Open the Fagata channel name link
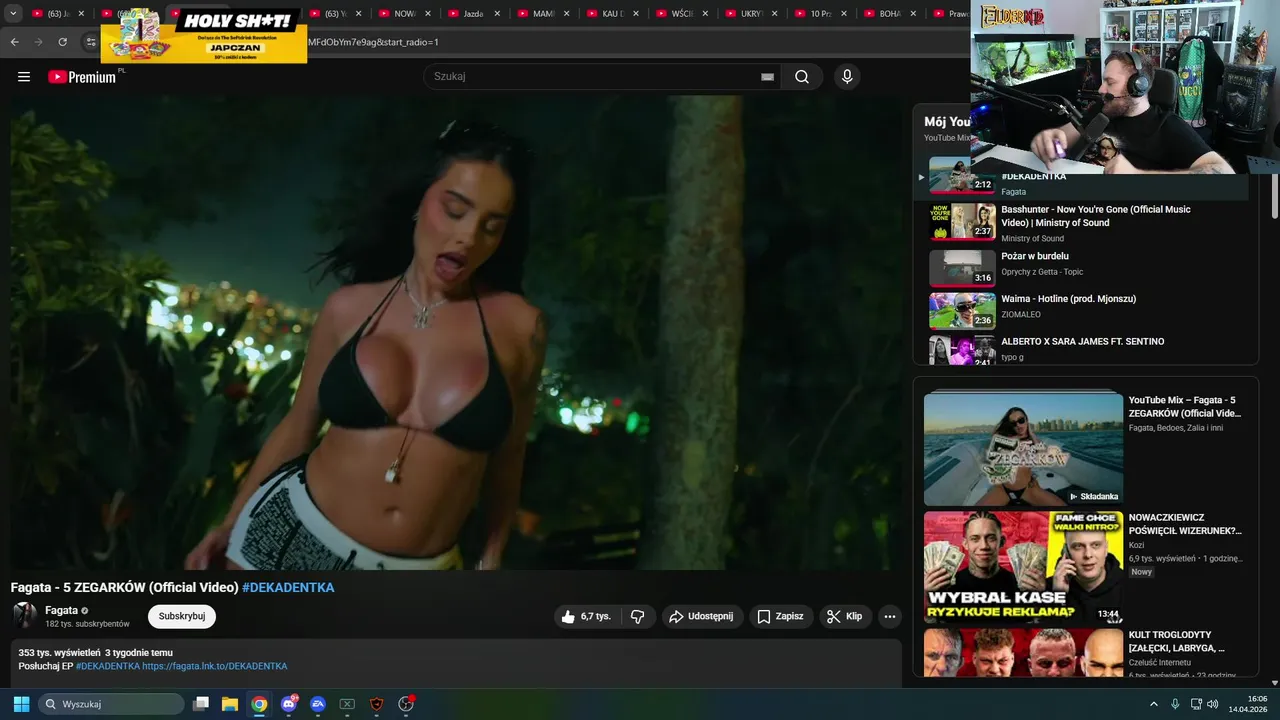This screenshot has height=720, width=1280. 61,610
